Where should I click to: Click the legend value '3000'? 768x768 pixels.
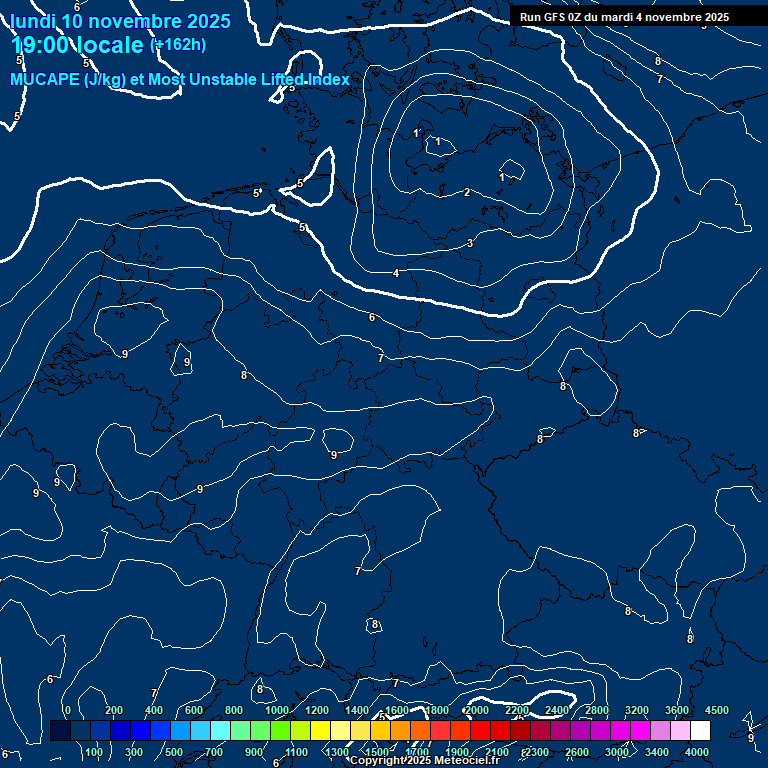[x=617, y=752]
